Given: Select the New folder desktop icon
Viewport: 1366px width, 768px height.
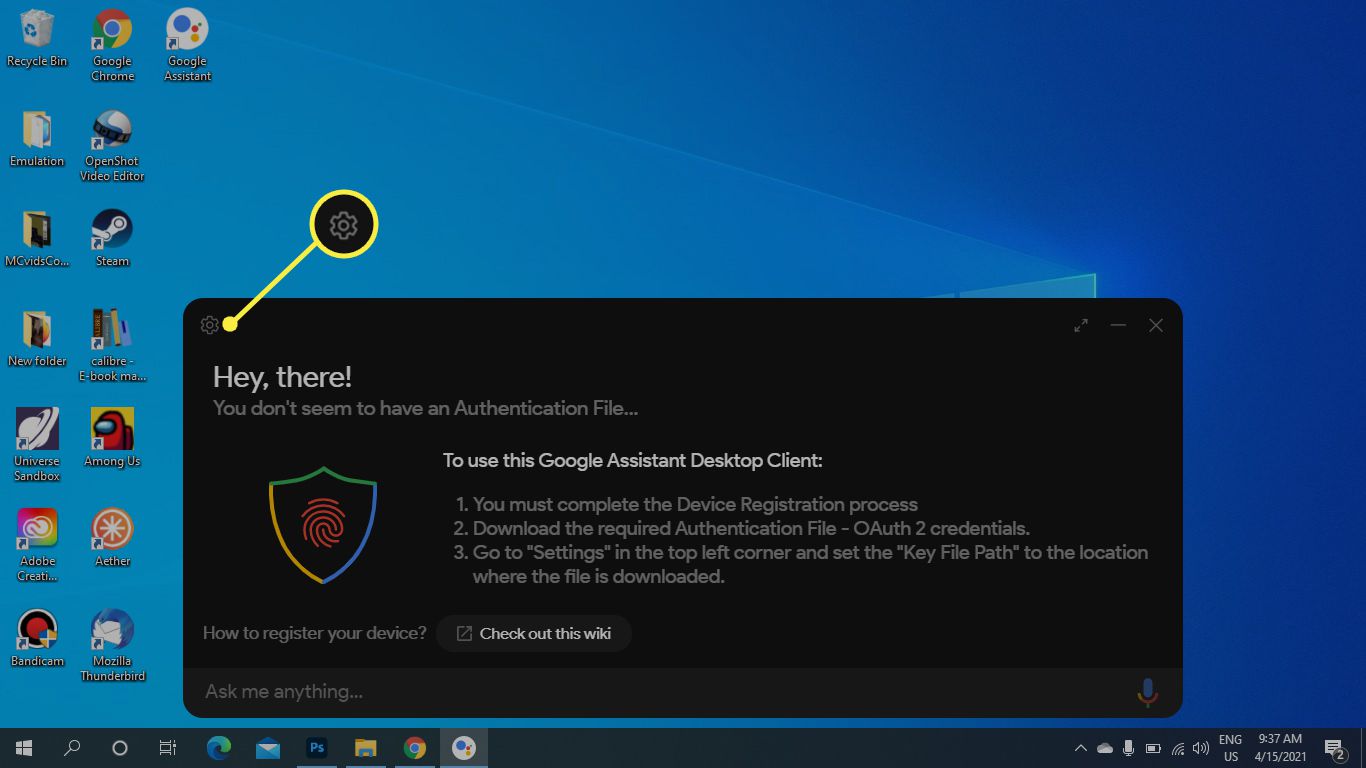Looking at the screenshot, I should 37,339.
